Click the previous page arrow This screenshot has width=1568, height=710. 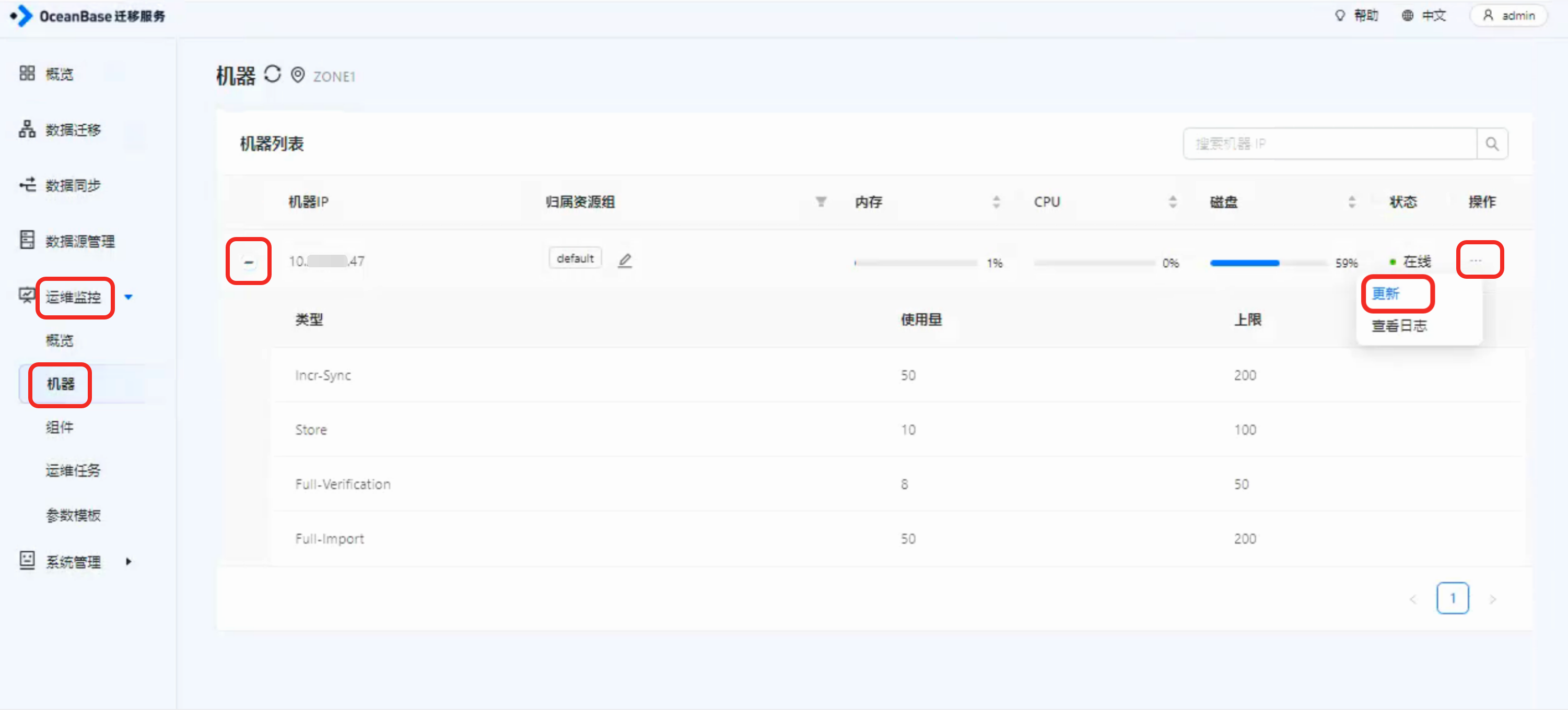coord(1413,599)
